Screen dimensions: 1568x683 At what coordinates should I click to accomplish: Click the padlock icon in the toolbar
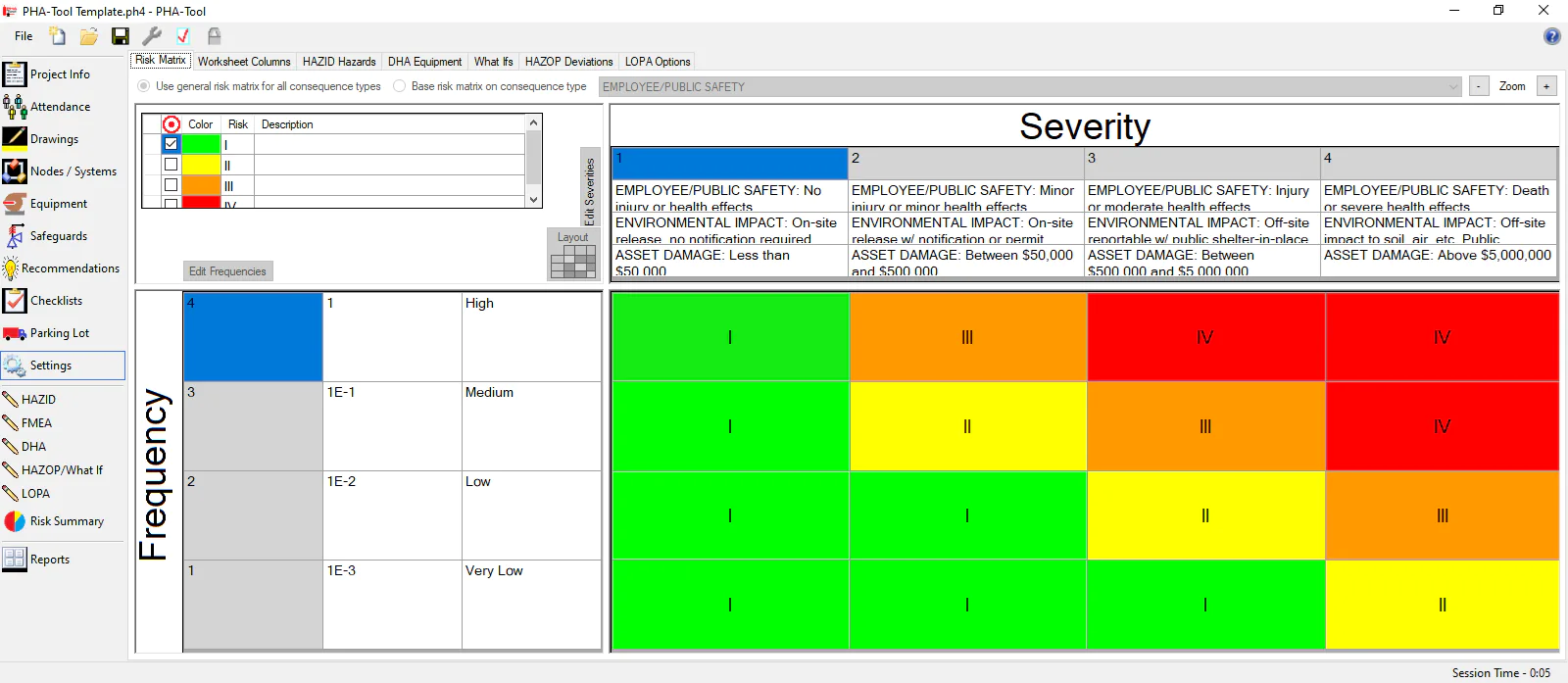click(214, 36)
